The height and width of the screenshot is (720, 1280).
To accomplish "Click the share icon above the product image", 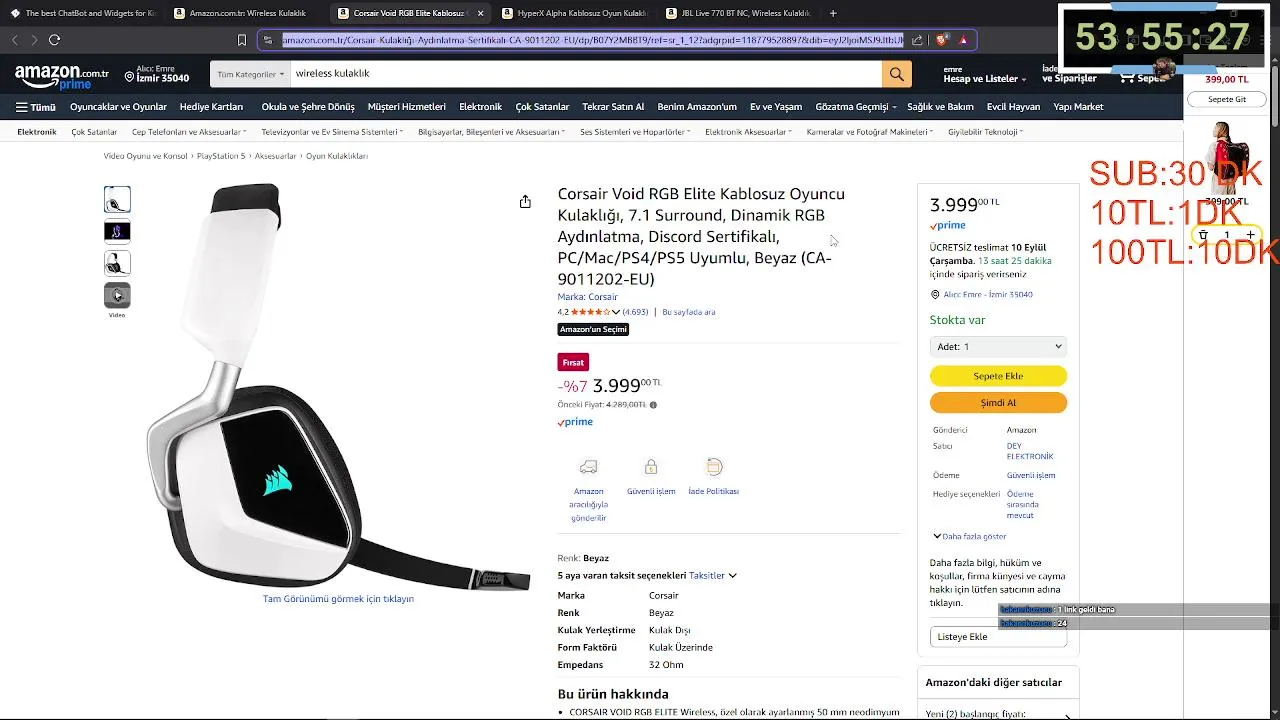I will (x=525, y=201).
